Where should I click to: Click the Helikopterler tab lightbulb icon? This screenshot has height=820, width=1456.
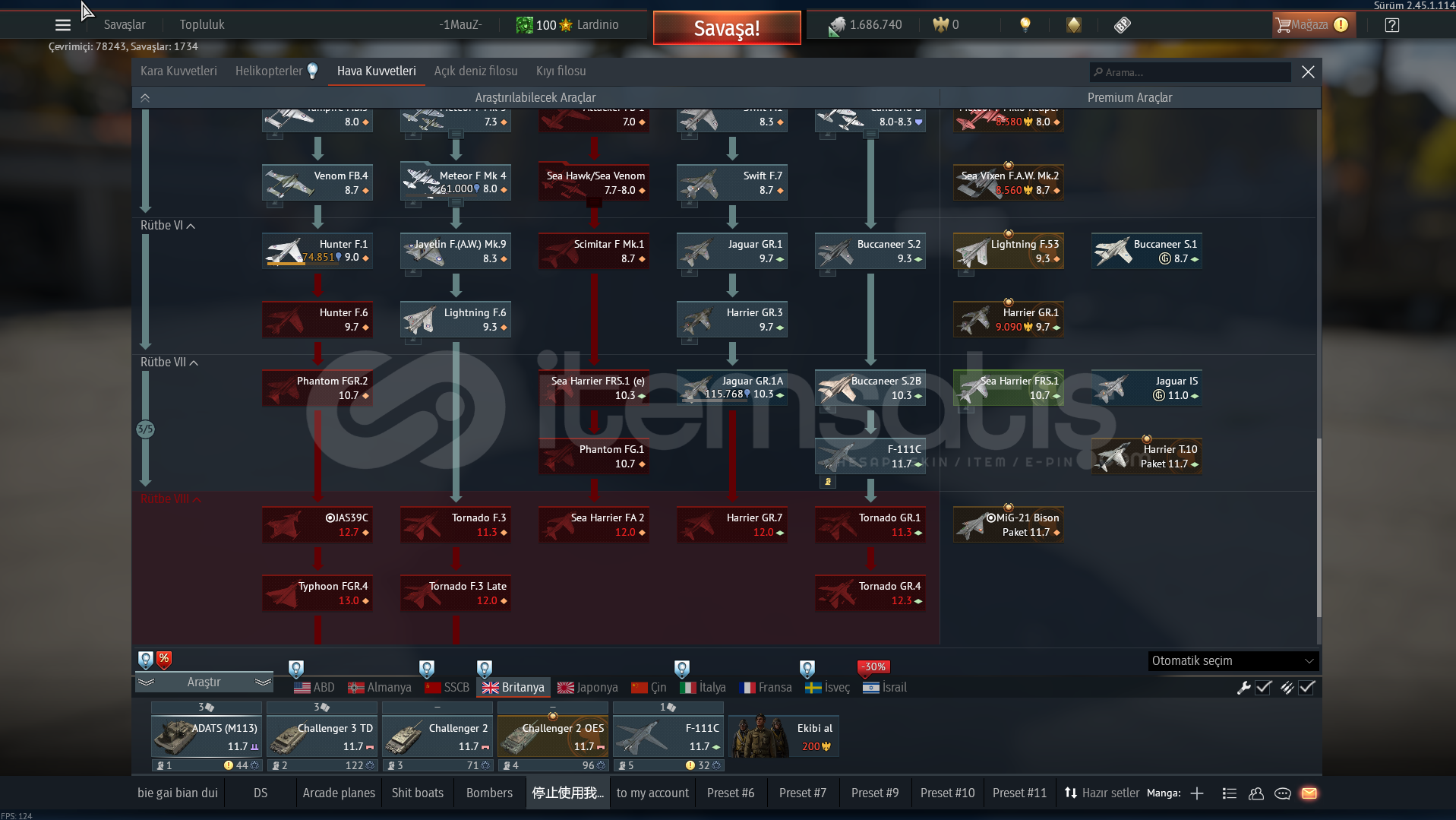tap(312, 71)
